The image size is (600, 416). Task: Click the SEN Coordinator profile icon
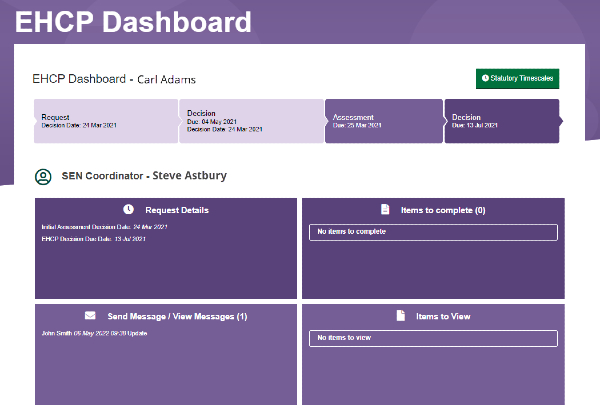[x=43, y=176]
